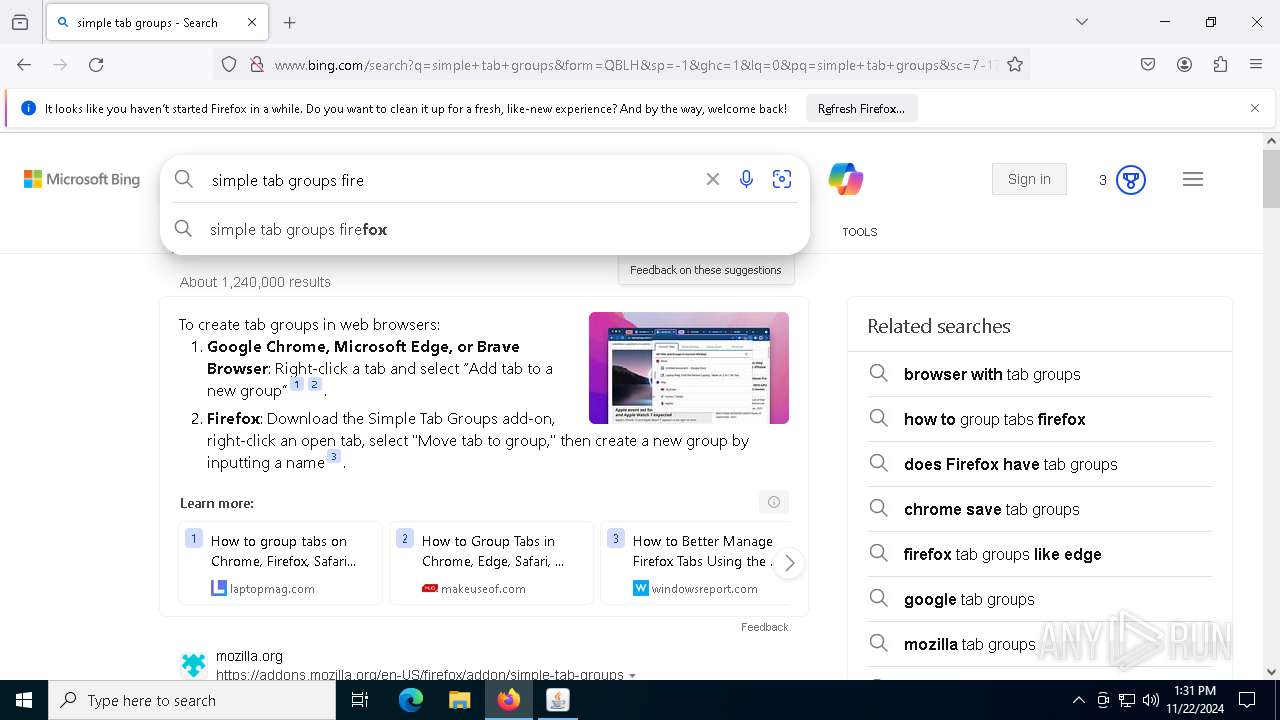The image size is (1280, 720).
Task: Show next Learn more cards arrow
Action: coord(789,563)
